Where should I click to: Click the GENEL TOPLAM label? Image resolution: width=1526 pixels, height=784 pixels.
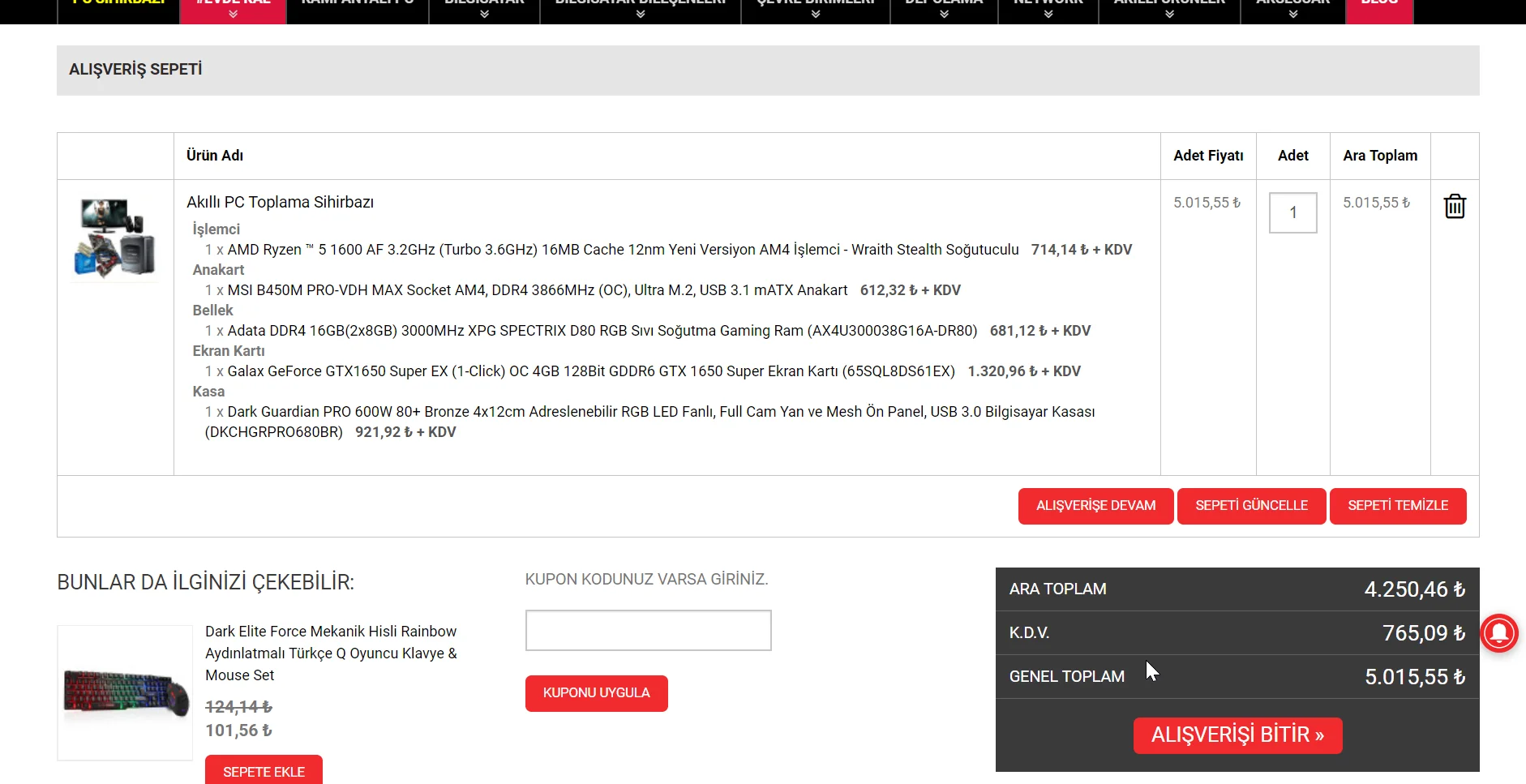point(1067,677)
